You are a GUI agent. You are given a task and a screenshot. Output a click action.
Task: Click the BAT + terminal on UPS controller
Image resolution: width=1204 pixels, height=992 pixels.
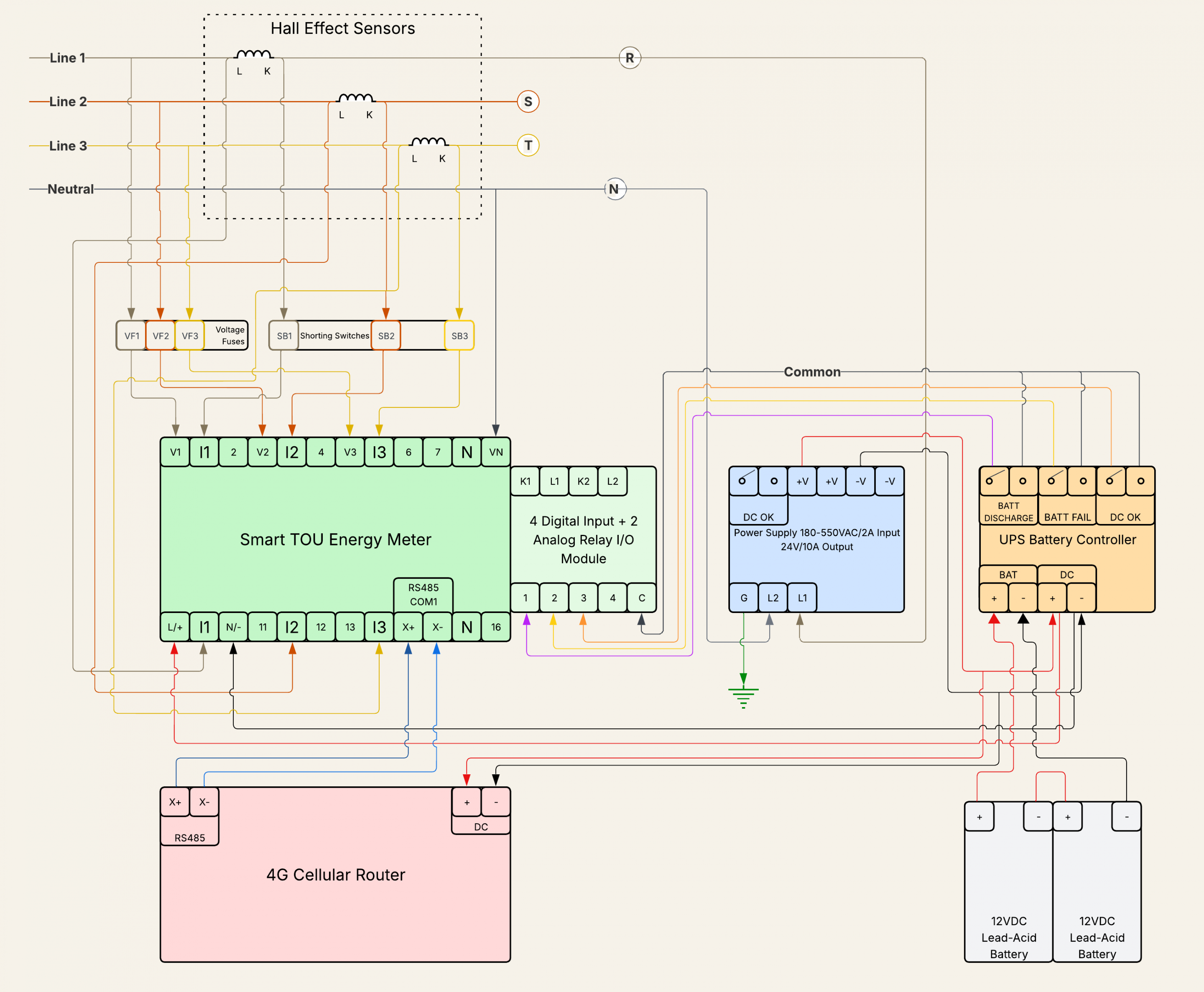pyautogui.click(x=994, y=598)
